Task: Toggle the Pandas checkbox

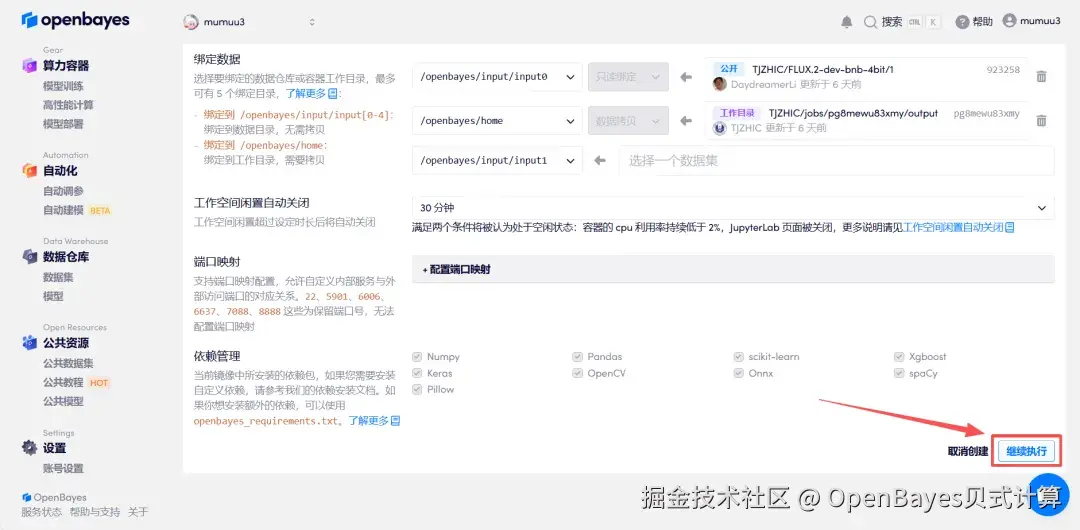Action: pos(577,357)
